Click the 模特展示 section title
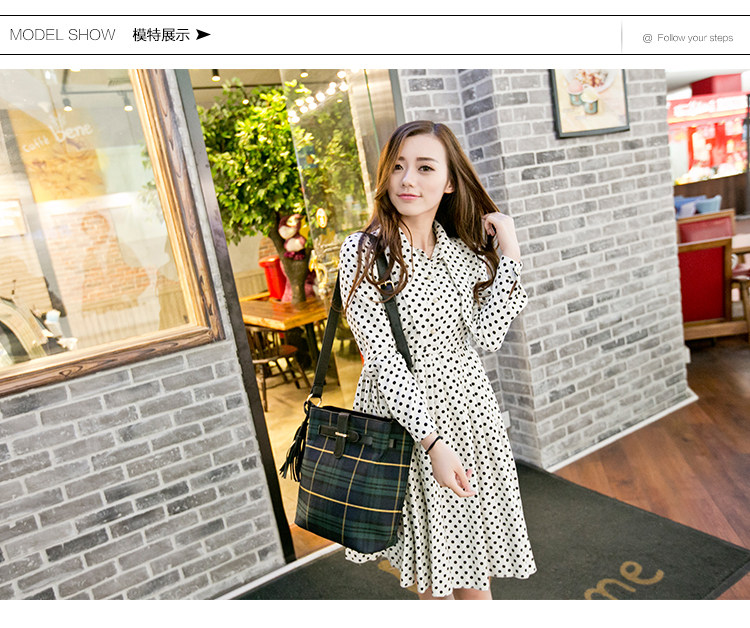The height and width of the screenshot is (628, 750). [x=160, y=35]
